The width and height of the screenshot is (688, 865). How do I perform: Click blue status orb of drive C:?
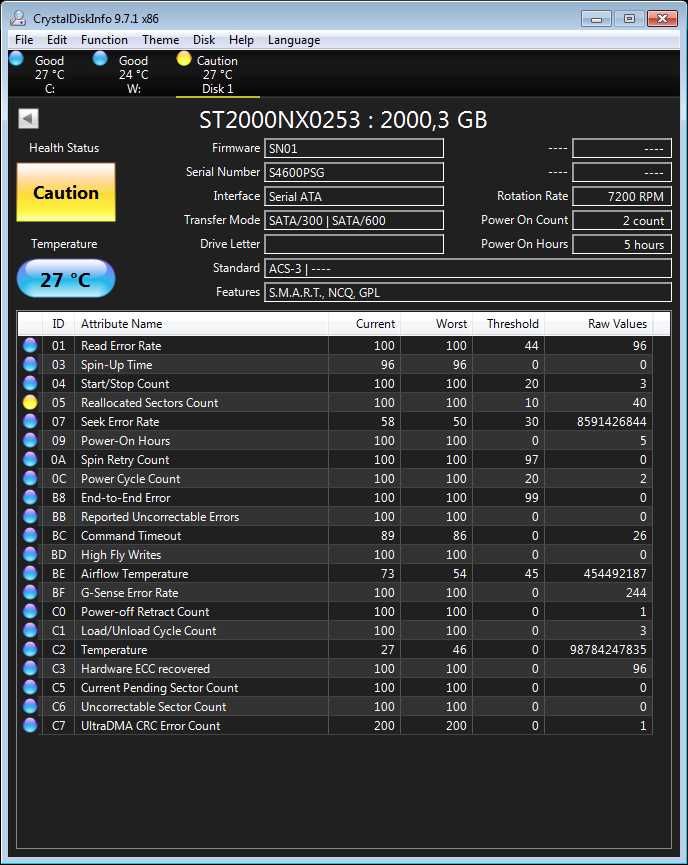(x=17, y=58)
